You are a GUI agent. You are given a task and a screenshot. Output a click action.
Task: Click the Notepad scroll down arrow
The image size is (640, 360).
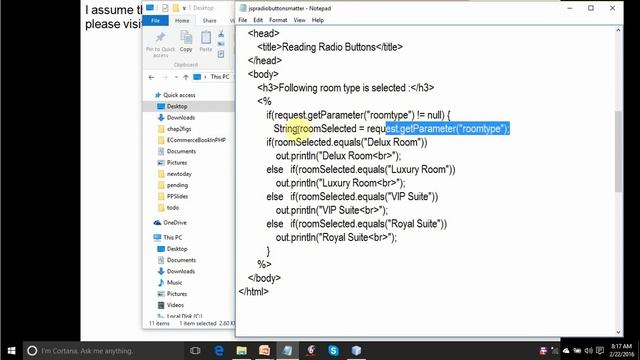618,332
